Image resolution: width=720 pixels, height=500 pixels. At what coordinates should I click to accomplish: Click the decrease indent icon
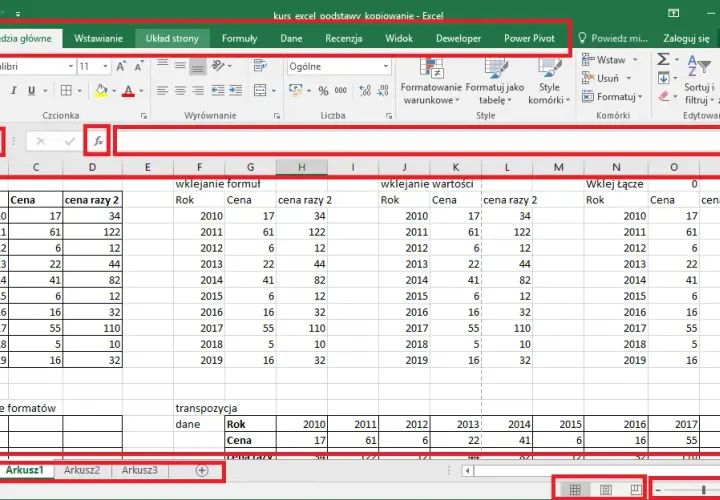click(x=218, y=90)
